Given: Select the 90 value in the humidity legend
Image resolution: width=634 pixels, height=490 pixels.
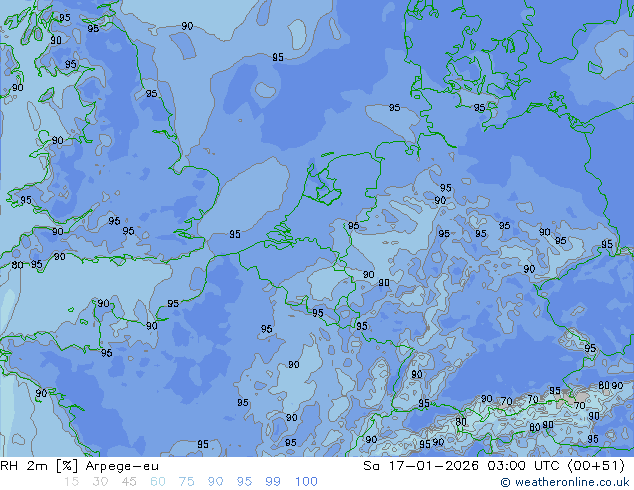Looking at the screenshot, I should click(x=215, y=482).
